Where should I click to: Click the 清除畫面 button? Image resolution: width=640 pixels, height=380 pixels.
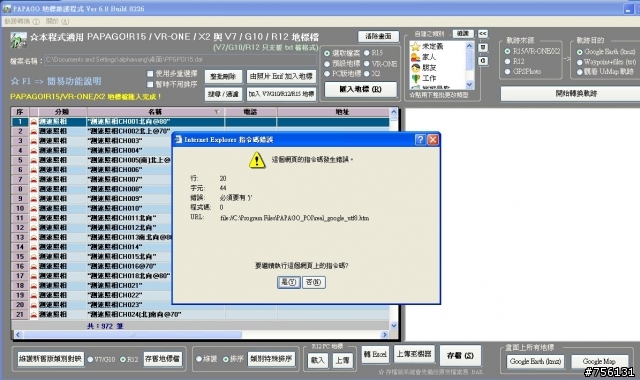click(x=378, y=36)
